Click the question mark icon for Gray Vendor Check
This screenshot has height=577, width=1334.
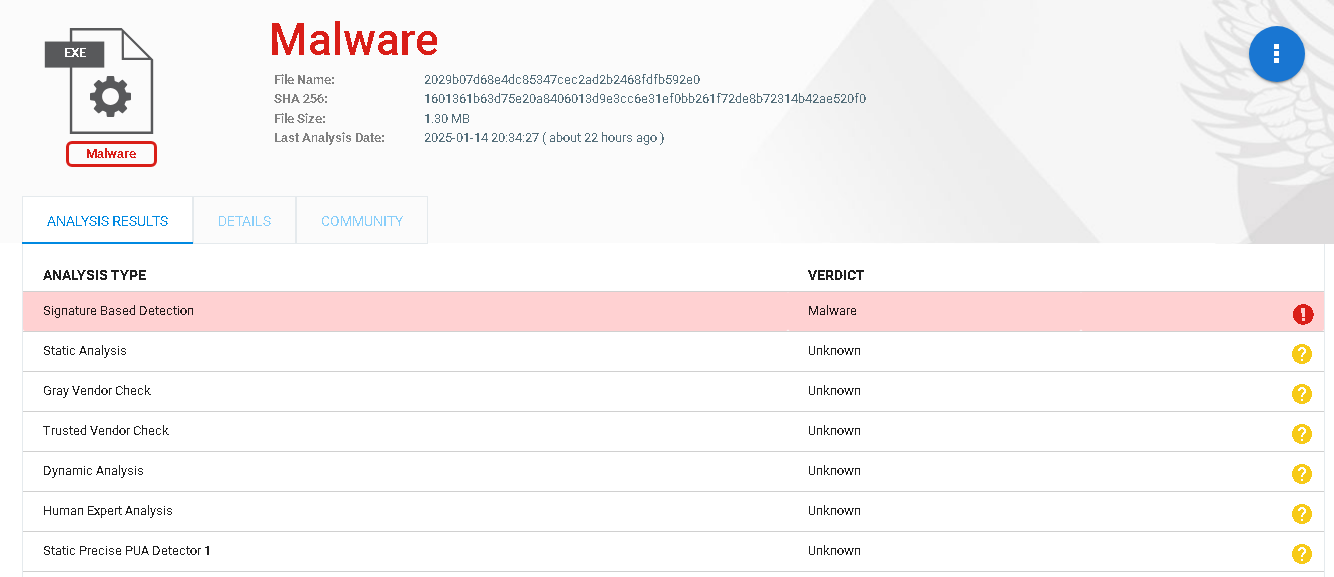point(1301,394)
